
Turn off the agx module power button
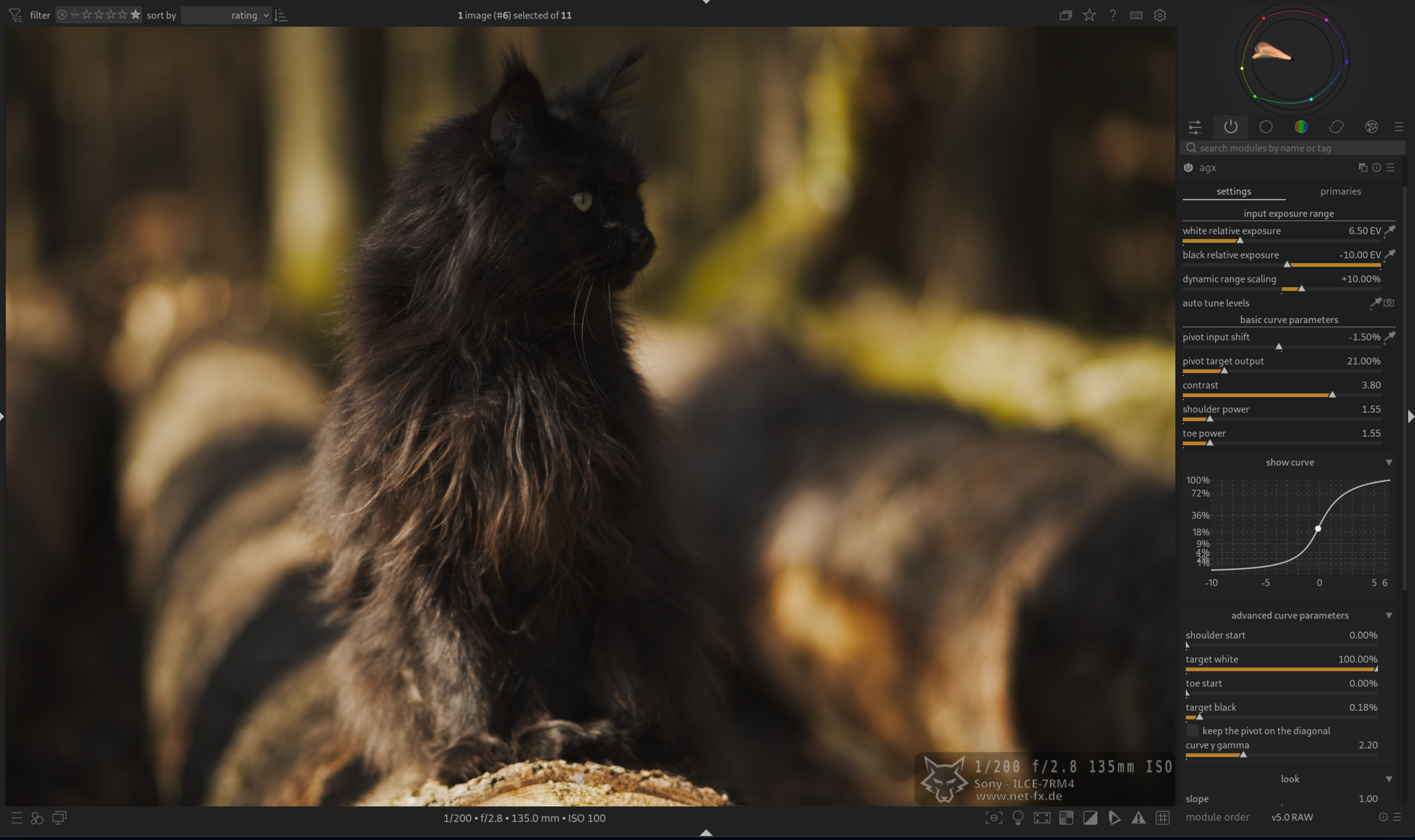point(1188,167)
